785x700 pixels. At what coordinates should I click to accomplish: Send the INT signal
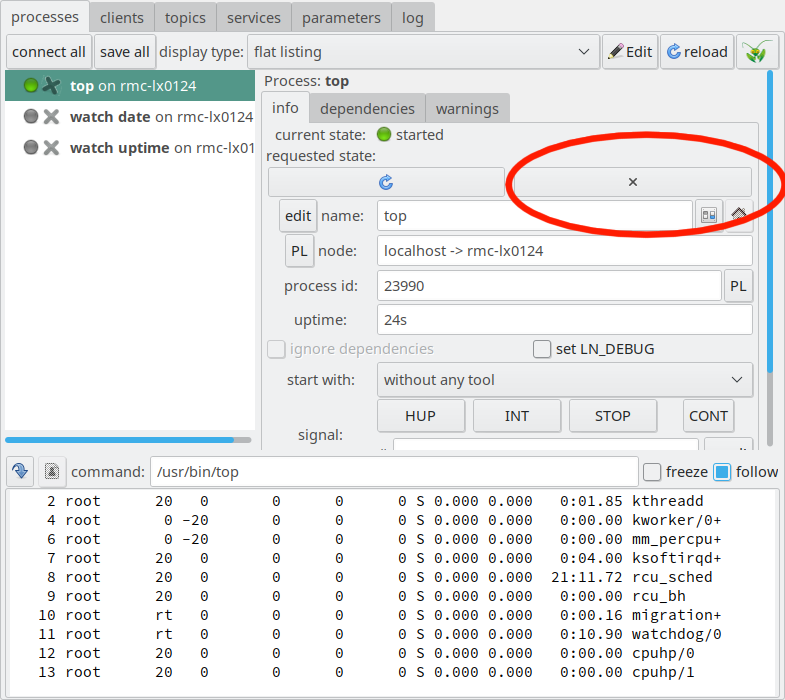coord(517,416)
